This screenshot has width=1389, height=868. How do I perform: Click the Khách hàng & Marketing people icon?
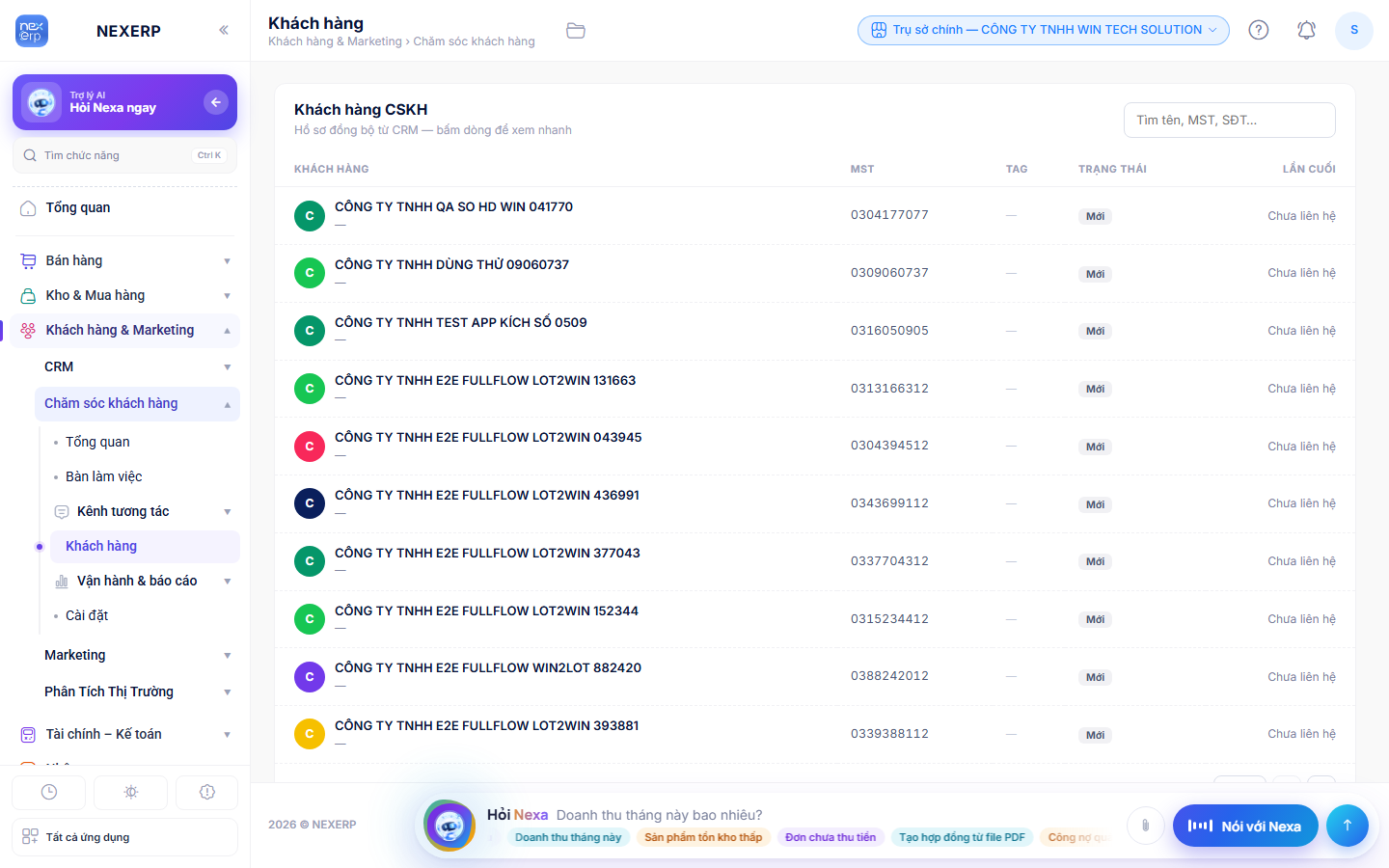(x=28, y=330)
